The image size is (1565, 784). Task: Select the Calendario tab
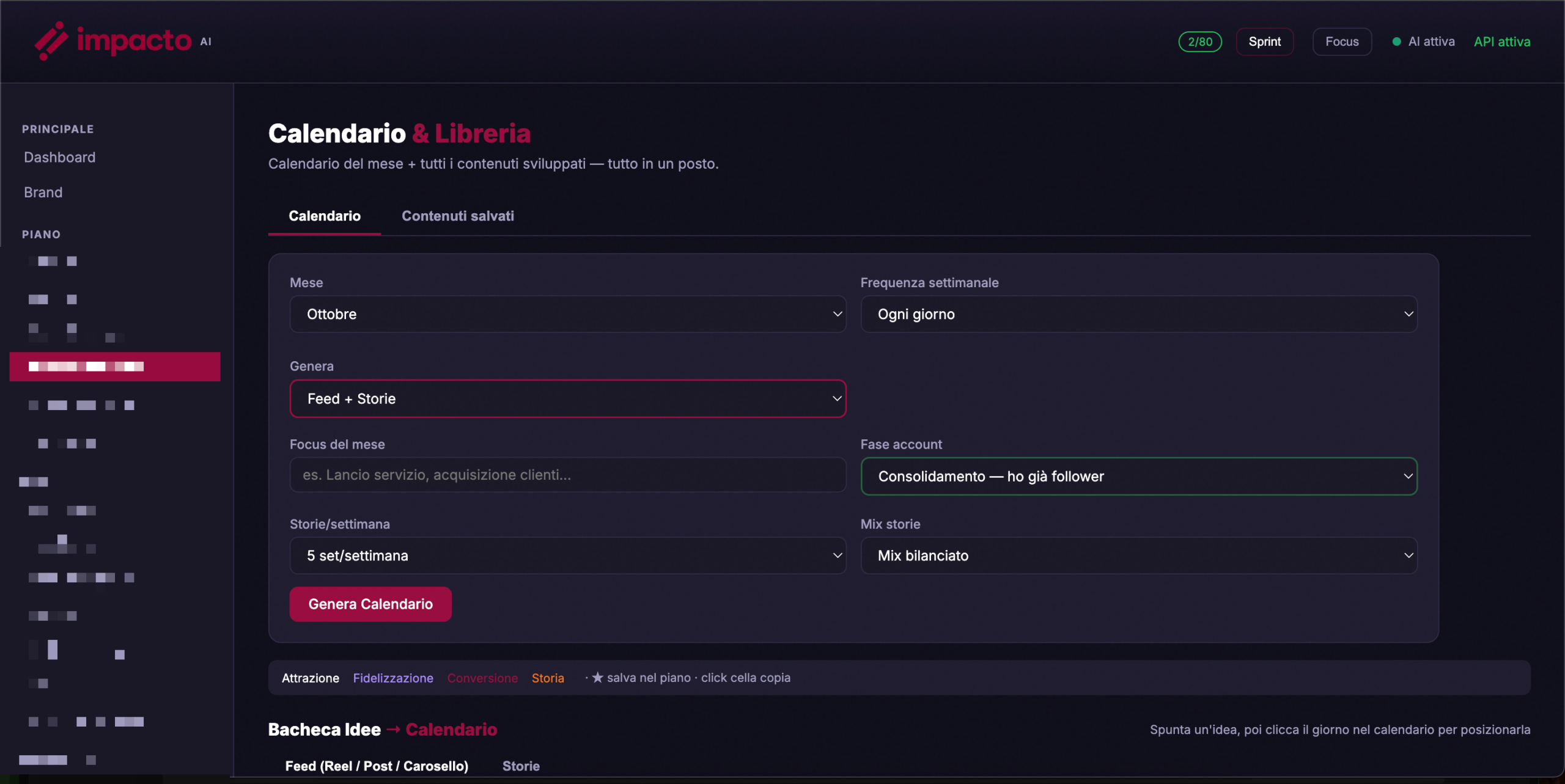(x=325, y=216)
